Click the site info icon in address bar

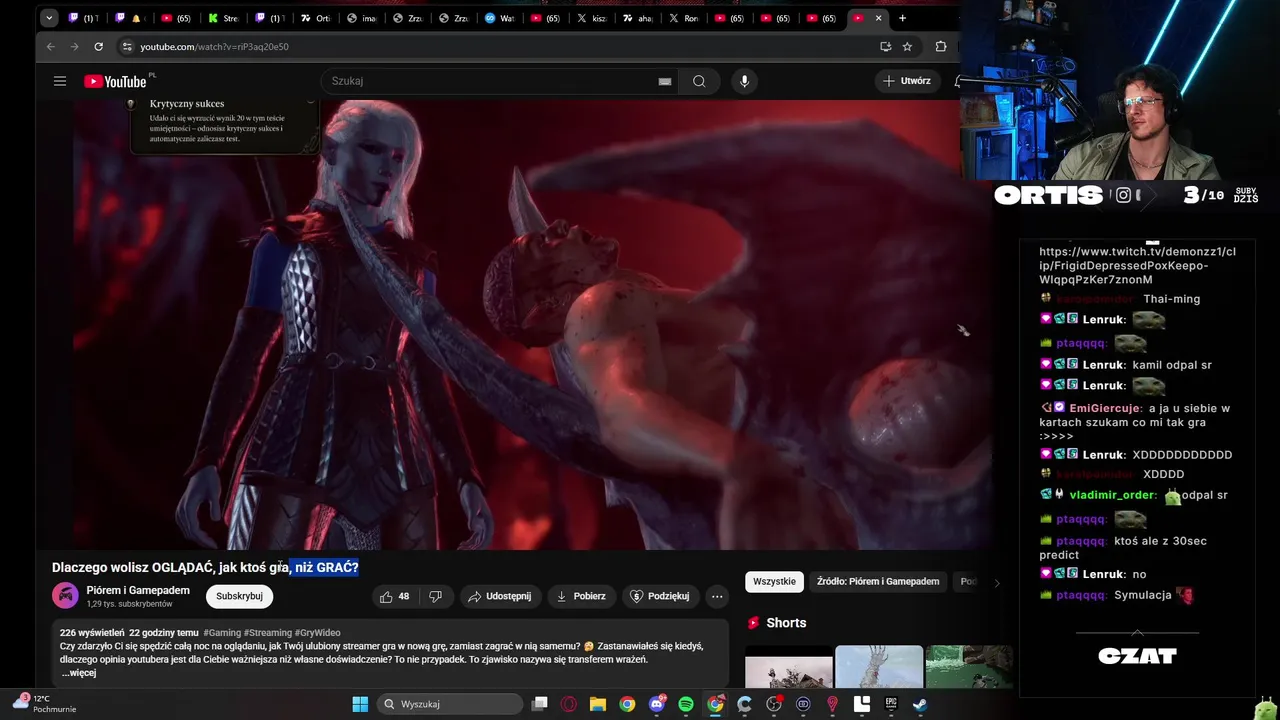tap(126, 46)
